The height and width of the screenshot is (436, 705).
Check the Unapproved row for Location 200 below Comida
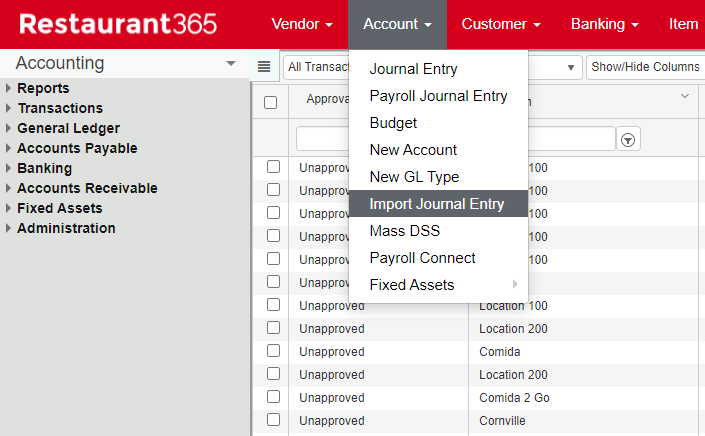point(273,374)
